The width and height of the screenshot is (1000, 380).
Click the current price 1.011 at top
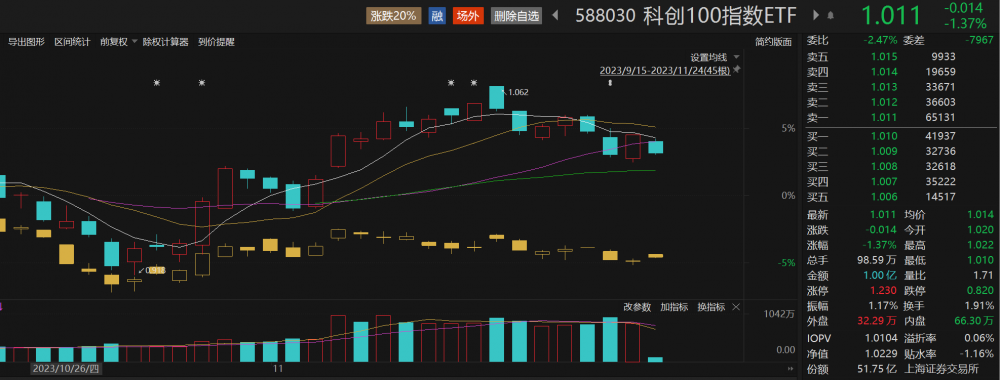pos(892,16)
